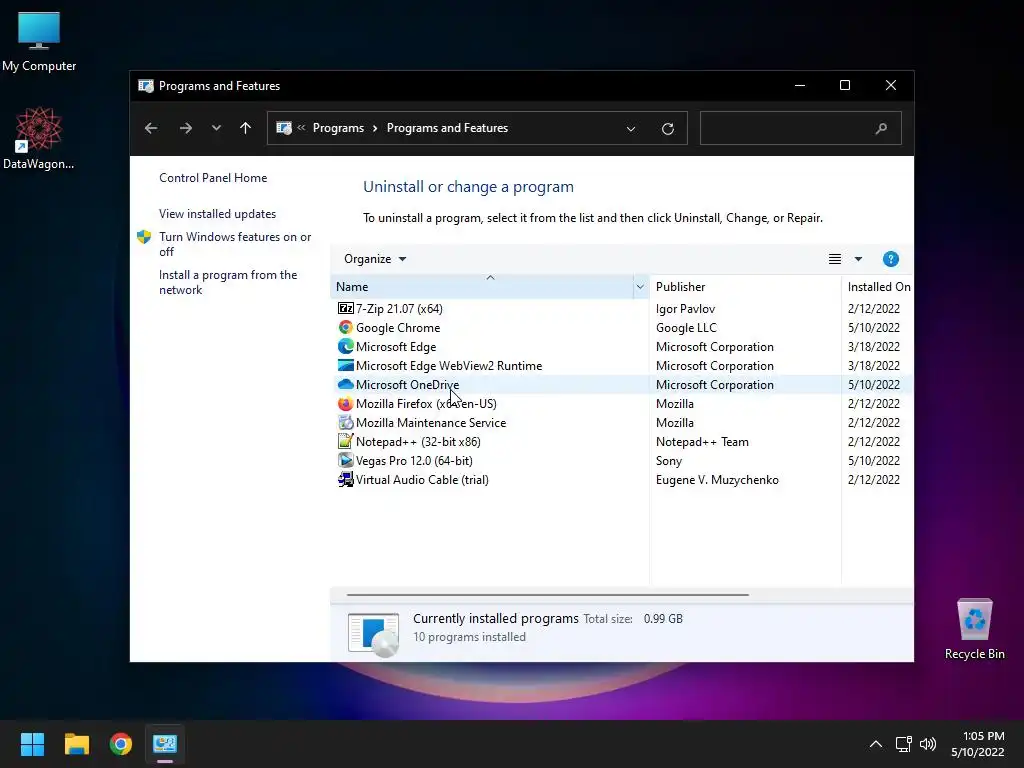Viewport: 1024px width, 768px height.
Task: Open recent locations dropdown chevron
Action: point(216,128)
